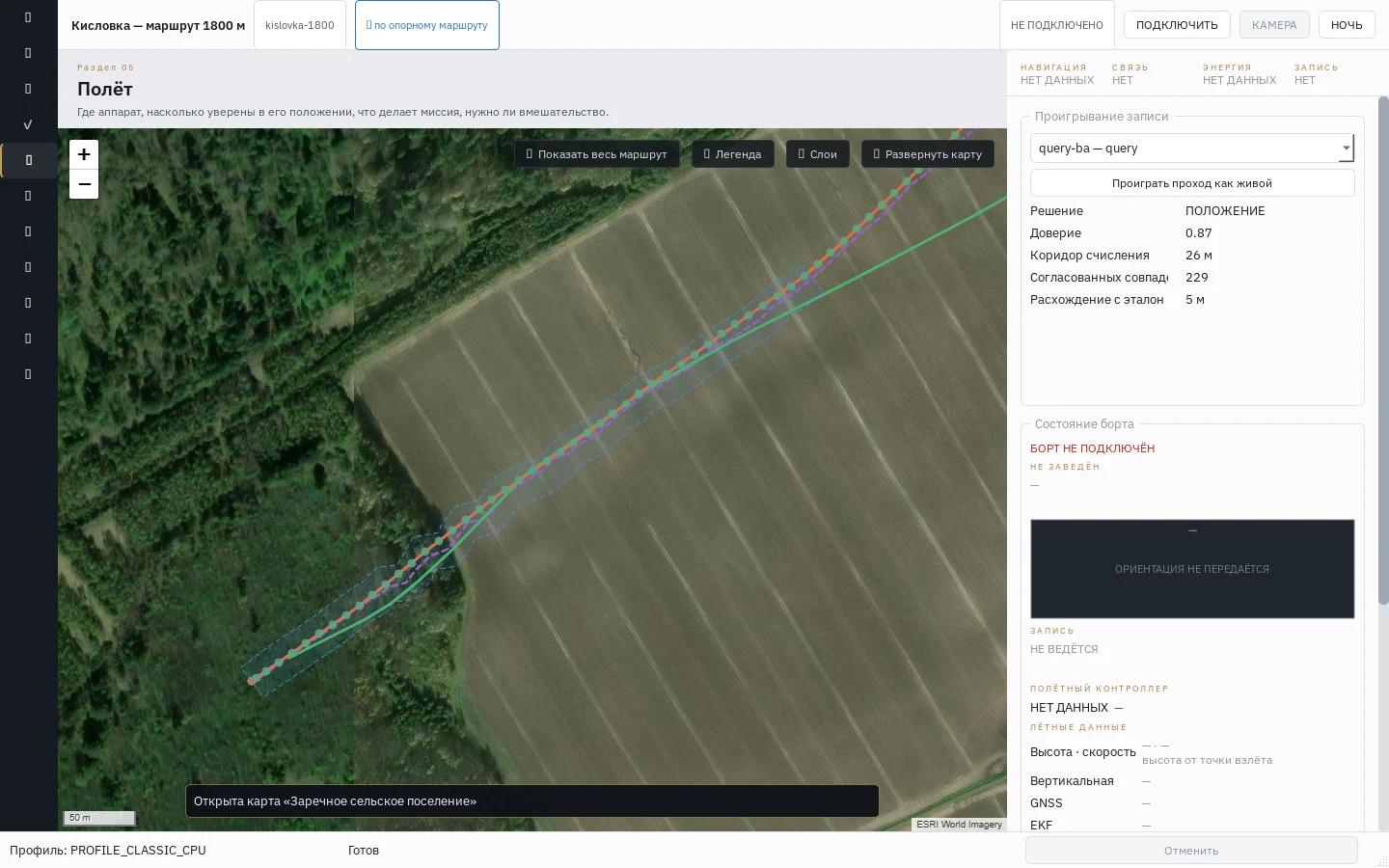Toggle НОЧЬ night mode
Viewport: 1389px width, 868px height.
coord(1347,25)
